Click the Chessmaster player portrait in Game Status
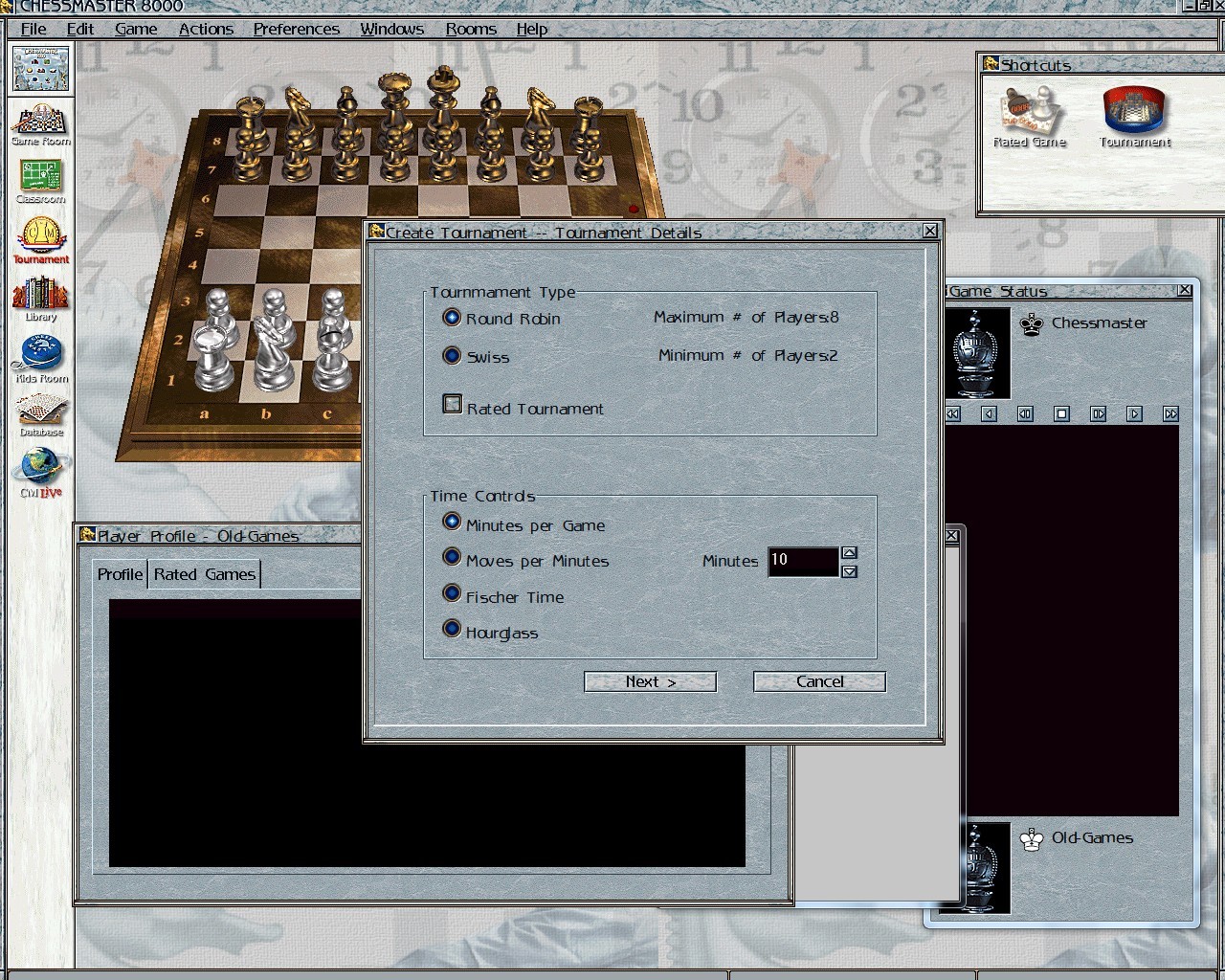The width and height of the screenshot is (1225, 980). point(977,353)
